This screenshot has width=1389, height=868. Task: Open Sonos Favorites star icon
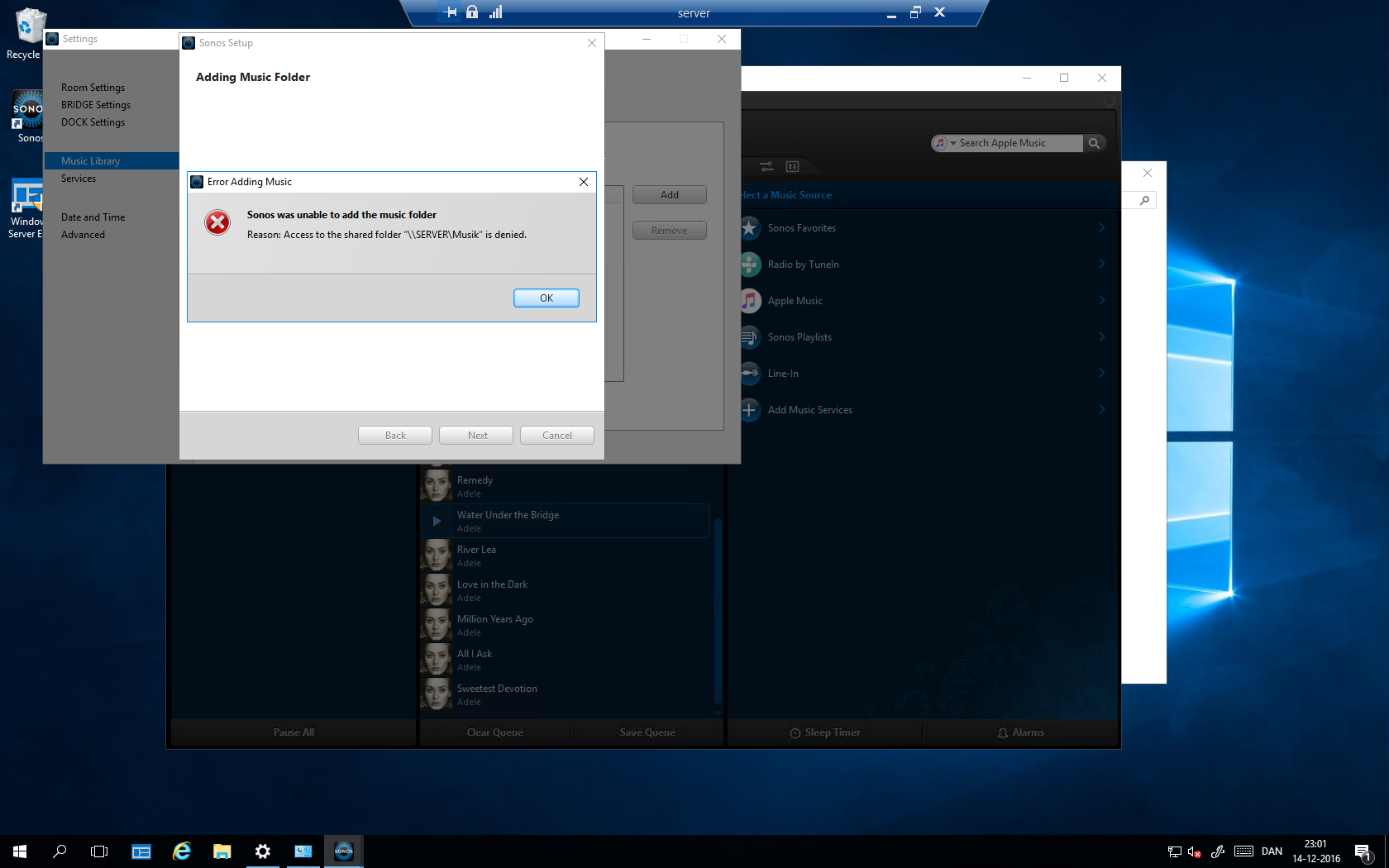[750, 228]
